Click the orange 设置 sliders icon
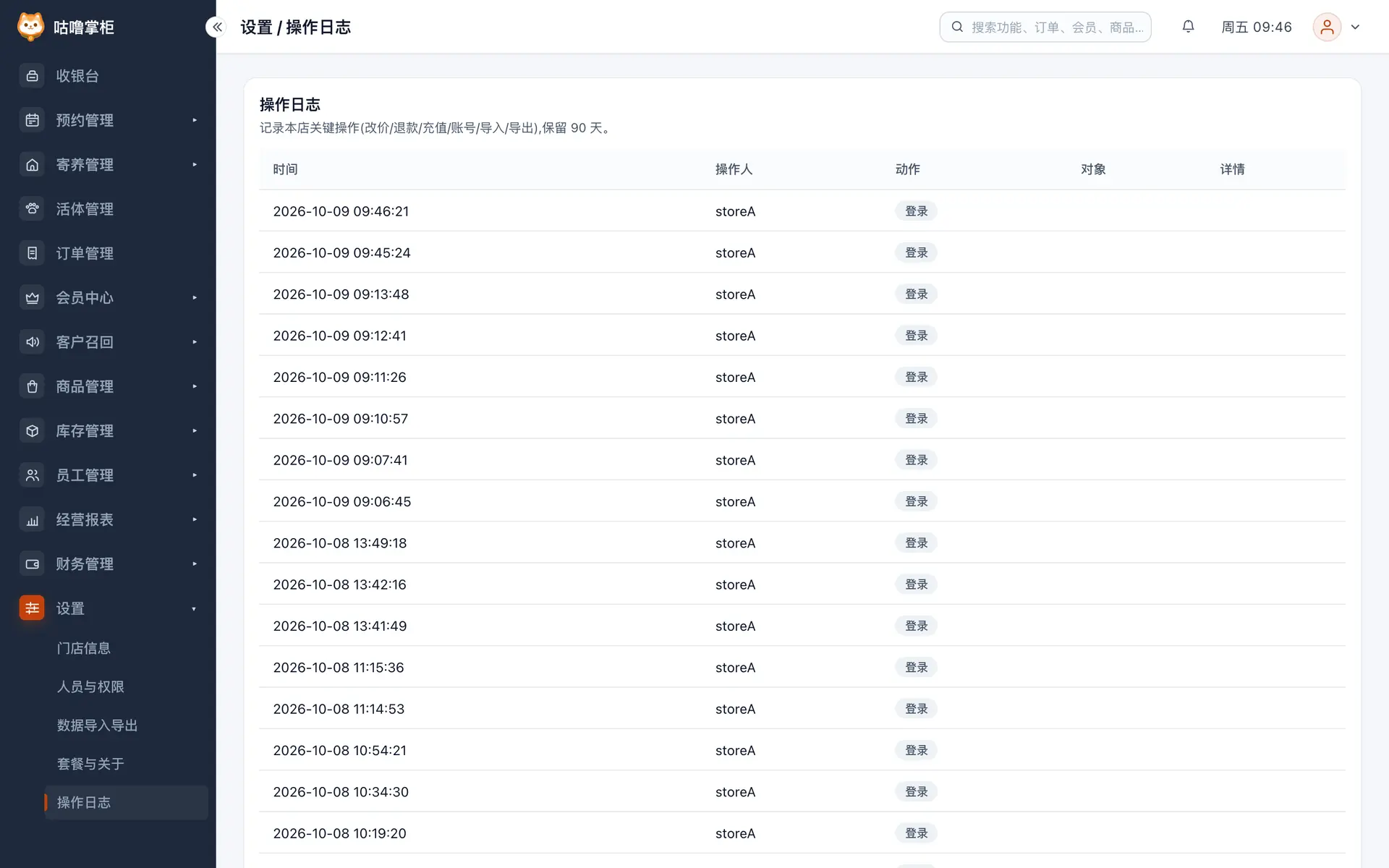 pos(32,608)
